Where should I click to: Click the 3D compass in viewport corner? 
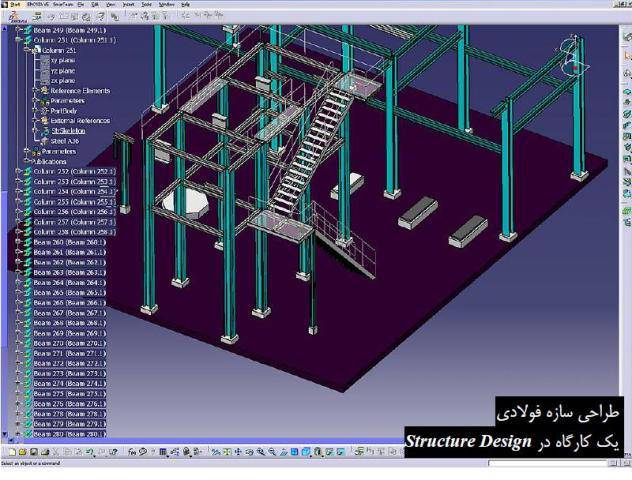[x=572, y=58]
